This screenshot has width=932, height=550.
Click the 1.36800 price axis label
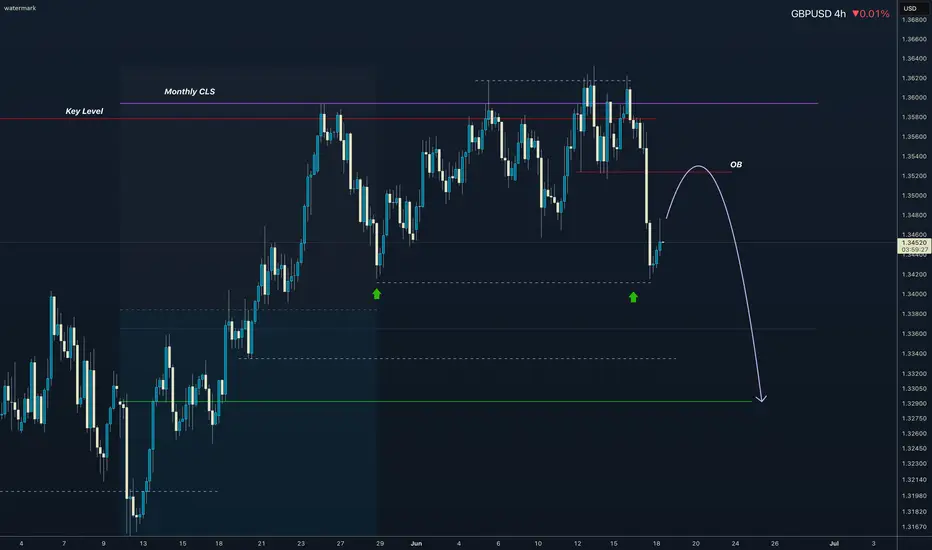pos(914,20)
